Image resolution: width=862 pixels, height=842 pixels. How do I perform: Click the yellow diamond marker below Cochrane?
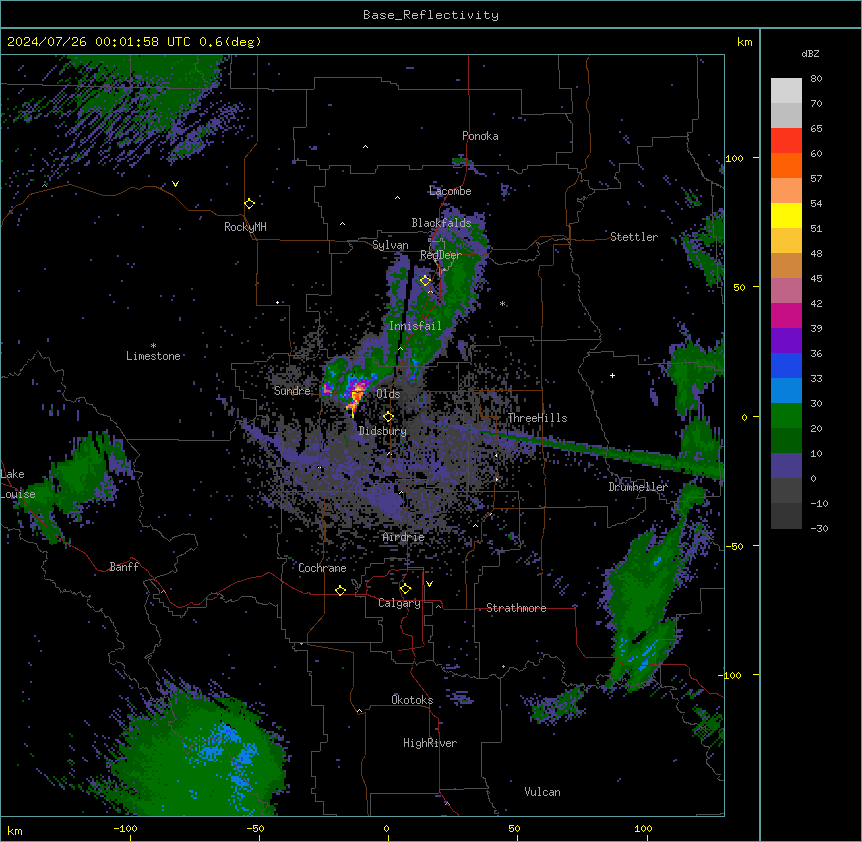point(340,590)
